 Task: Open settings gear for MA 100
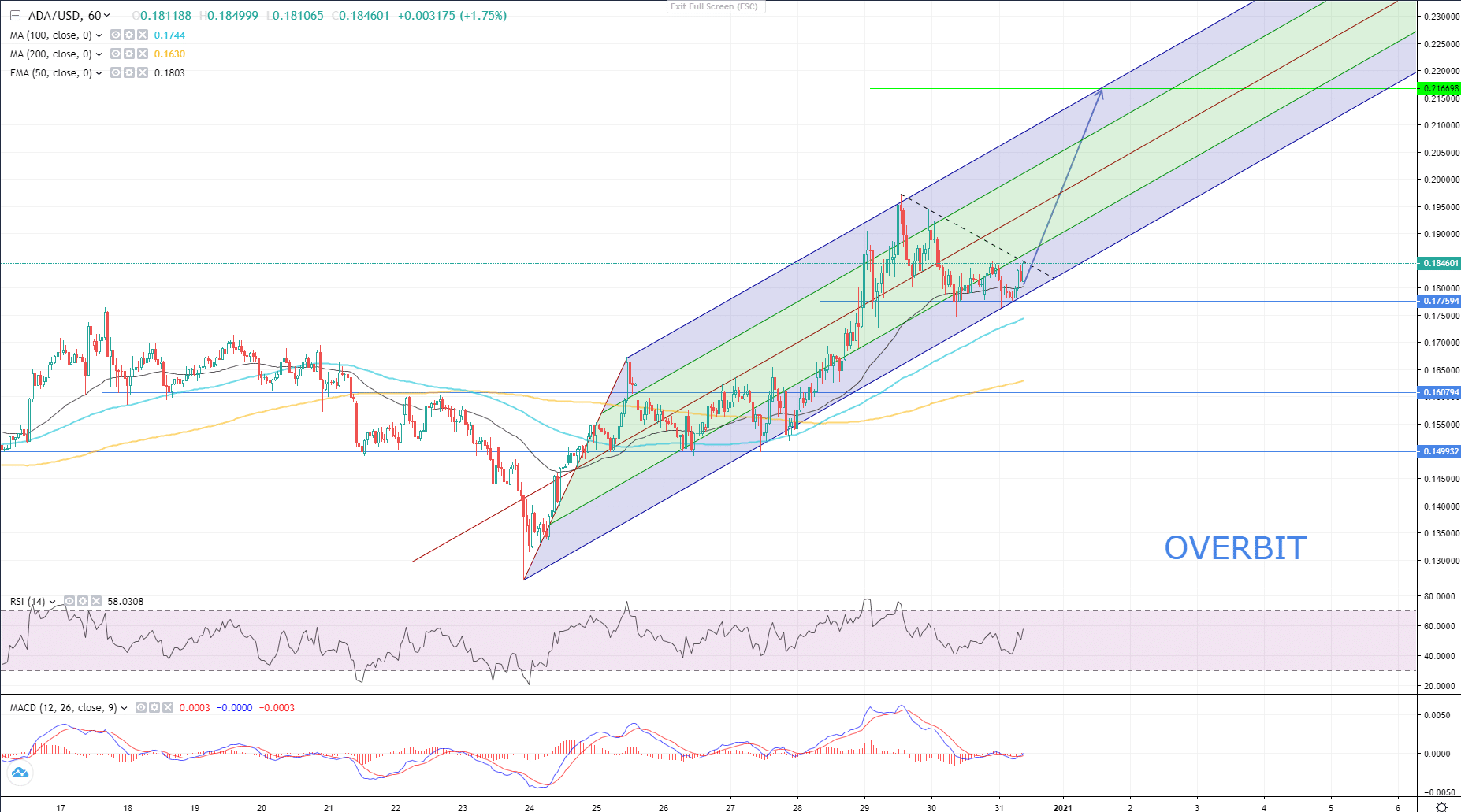tap(129, 35)
